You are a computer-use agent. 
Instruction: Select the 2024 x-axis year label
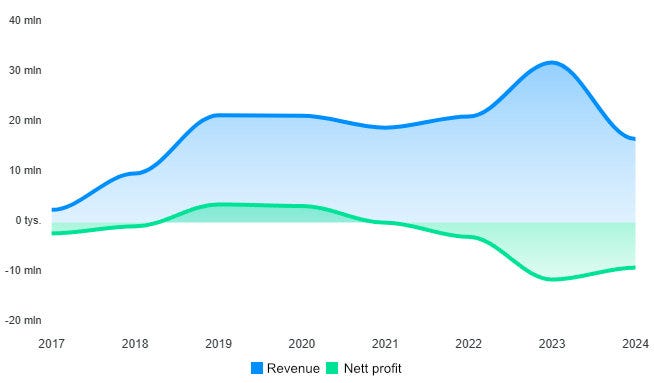(635, 344)
